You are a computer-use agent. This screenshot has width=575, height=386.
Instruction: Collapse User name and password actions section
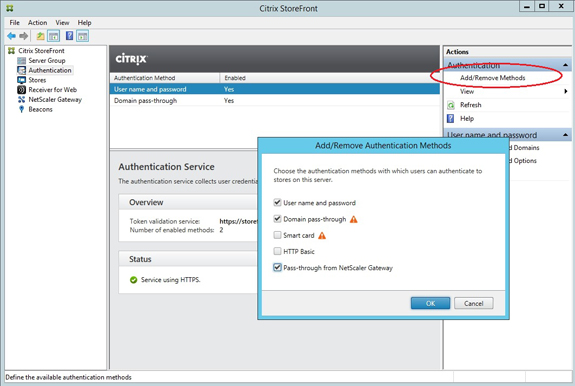(x=565, y=135)
